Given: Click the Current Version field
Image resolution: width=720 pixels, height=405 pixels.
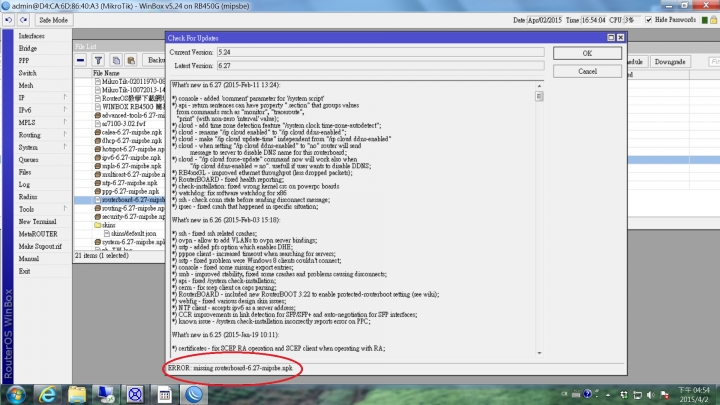Looking at the screenshot, I should click(381, 52).
